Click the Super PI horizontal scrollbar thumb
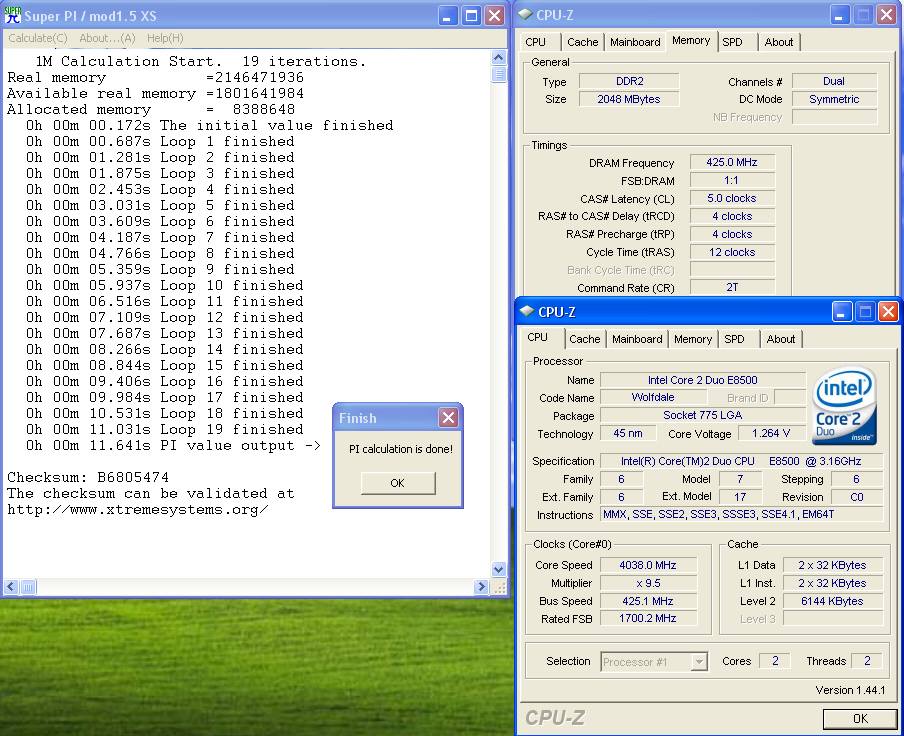The width and height of the screenshot is (904, 736). coord(28,587)
